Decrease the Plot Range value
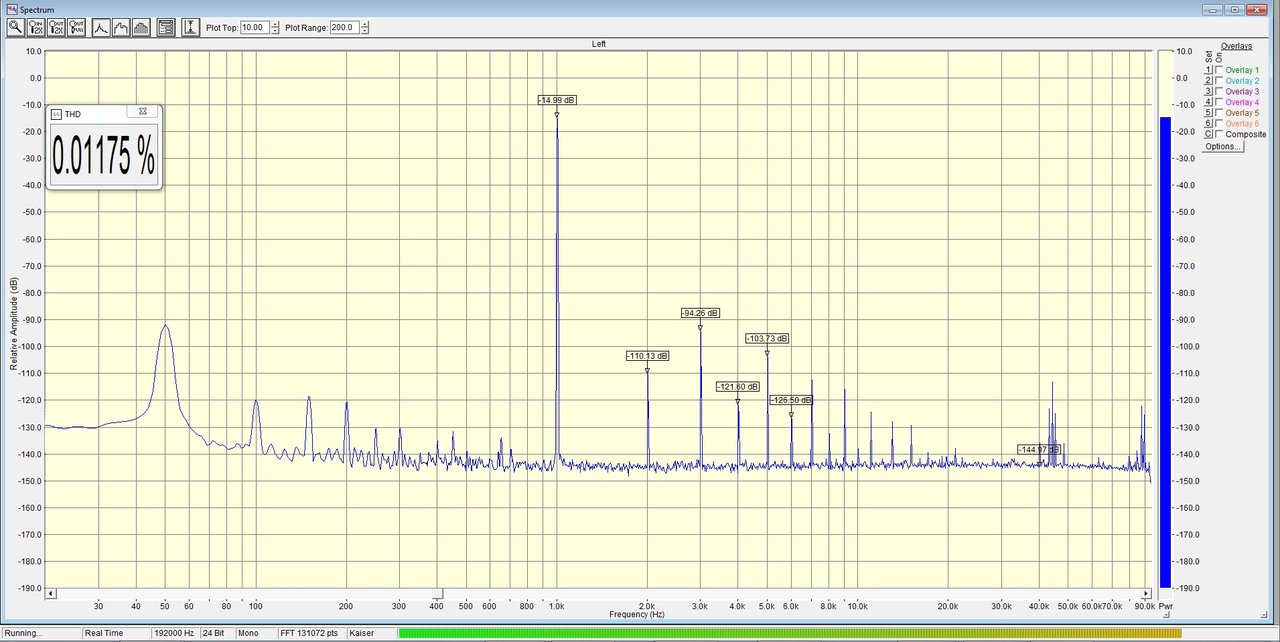Viewport: 1280px width, 642px height. pyautogui.click(x=364, y=31)
